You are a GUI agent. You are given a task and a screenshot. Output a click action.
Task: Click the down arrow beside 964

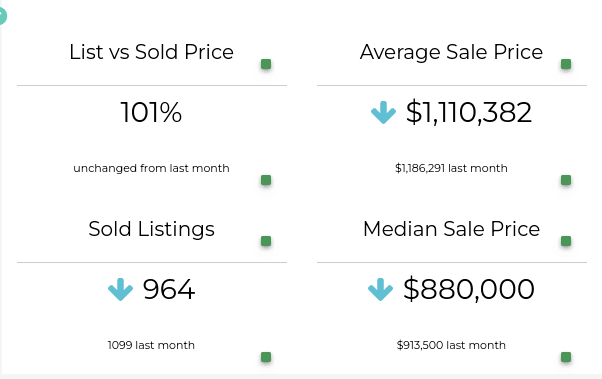[x=121, y=289]
